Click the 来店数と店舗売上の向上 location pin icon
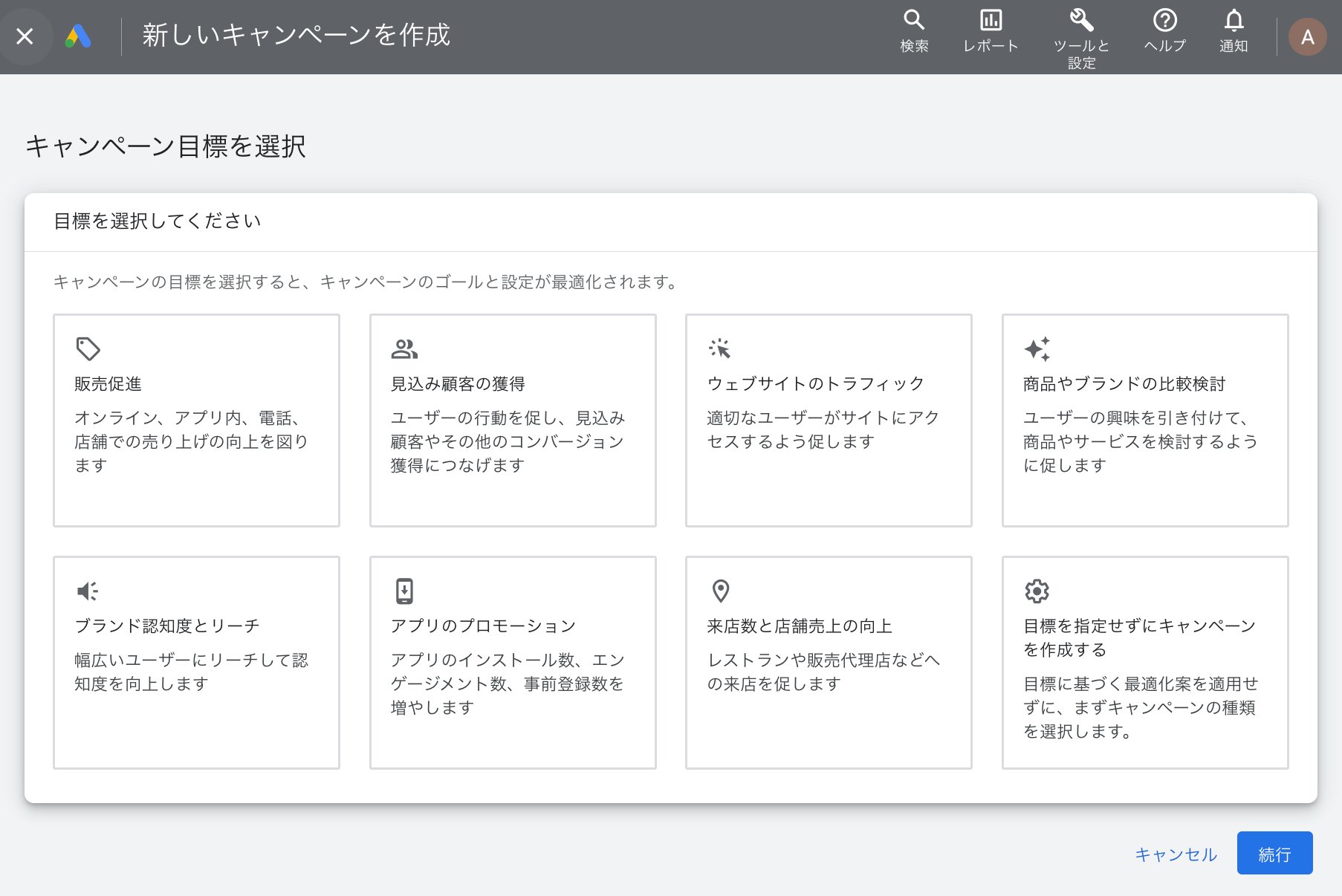Screen dimensions: 1342x896 [x=720, y=591]
